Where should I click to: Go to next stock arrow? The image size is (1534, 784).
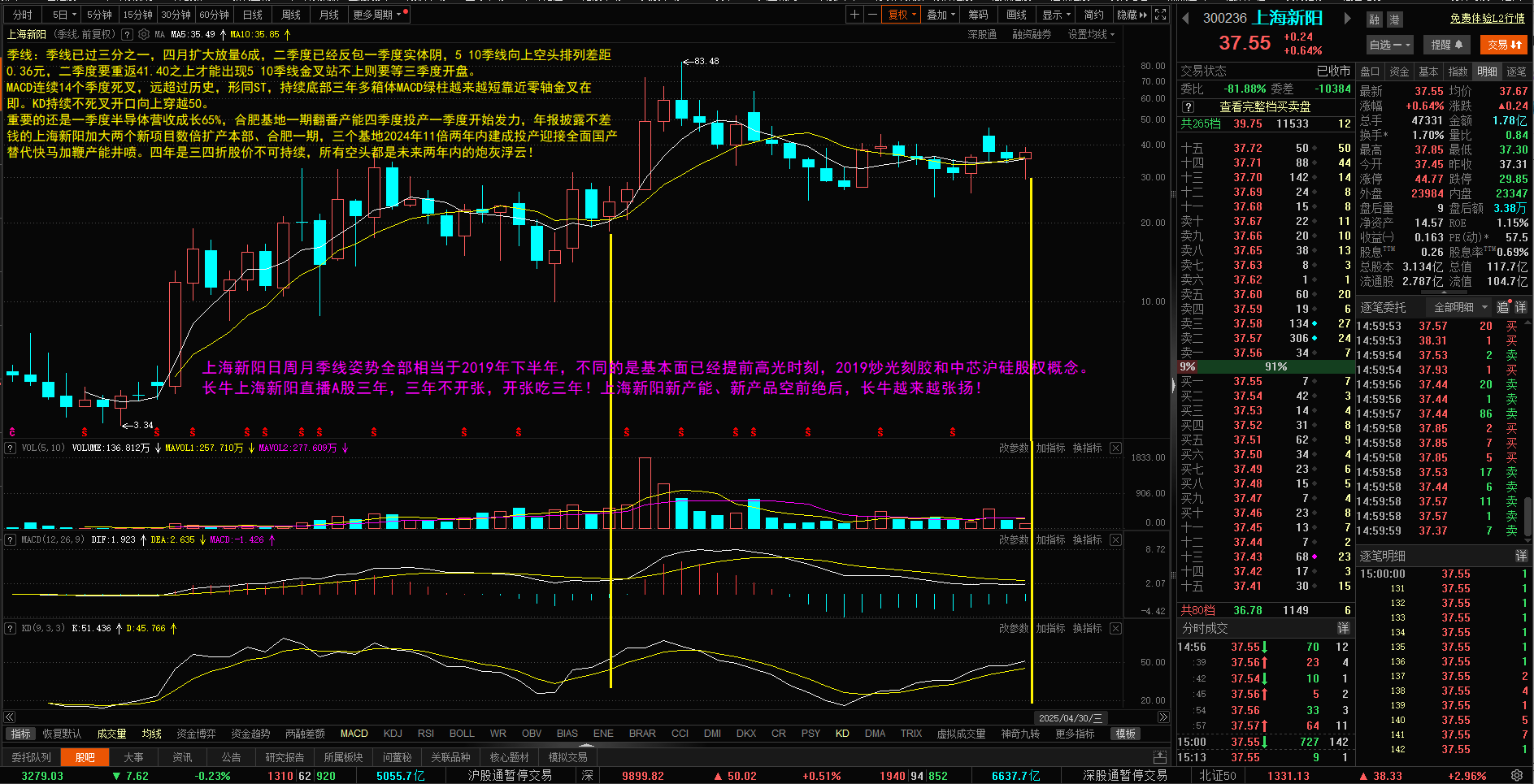pyautogui.click(x=1347, y=18)
